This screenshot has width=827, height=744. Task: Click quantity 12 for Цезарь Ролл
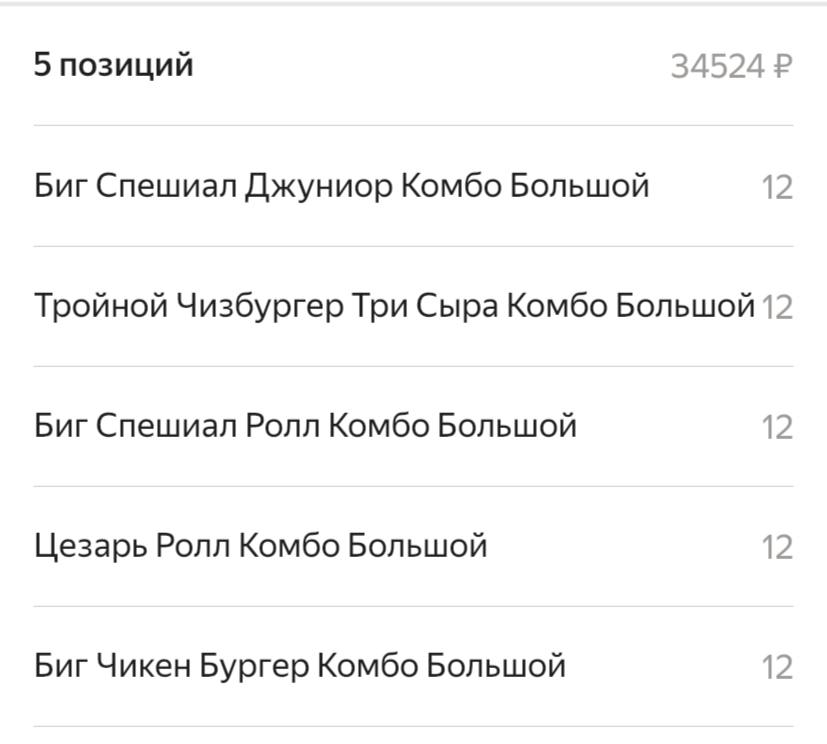777,547
